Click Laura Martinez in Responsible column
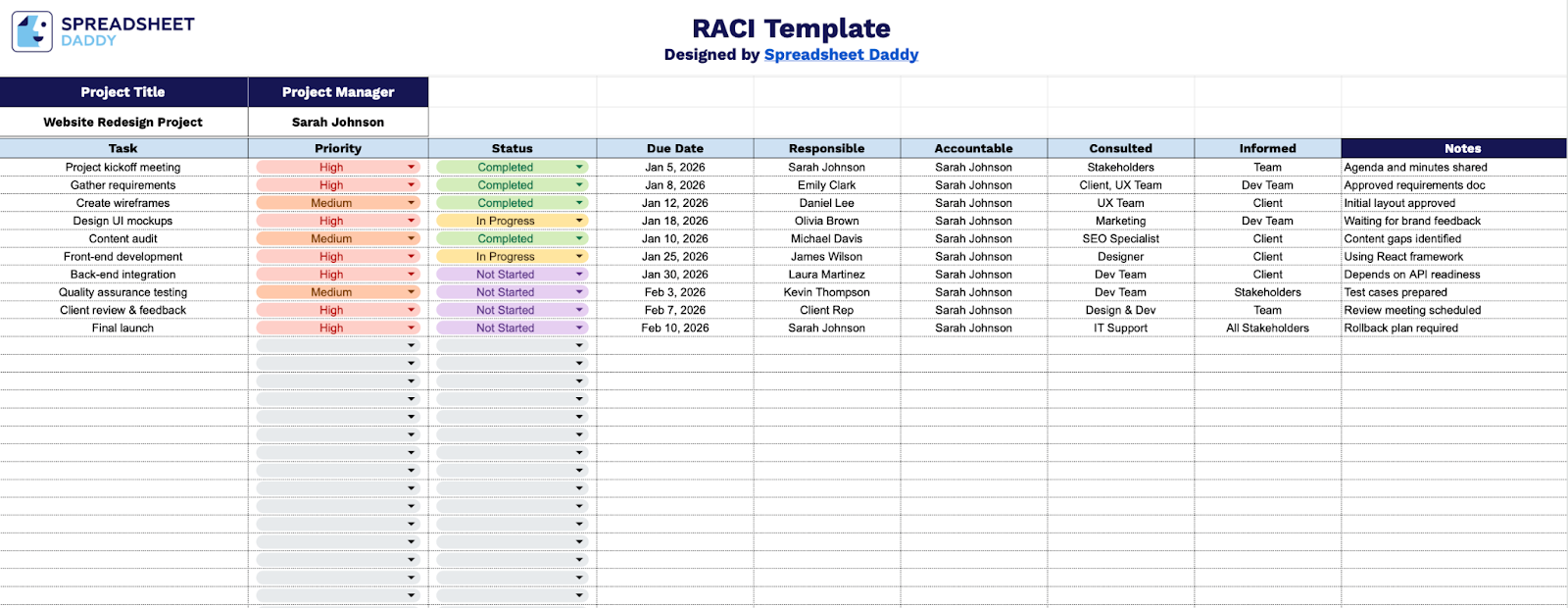1568x608 pixels. coord(827,275)
